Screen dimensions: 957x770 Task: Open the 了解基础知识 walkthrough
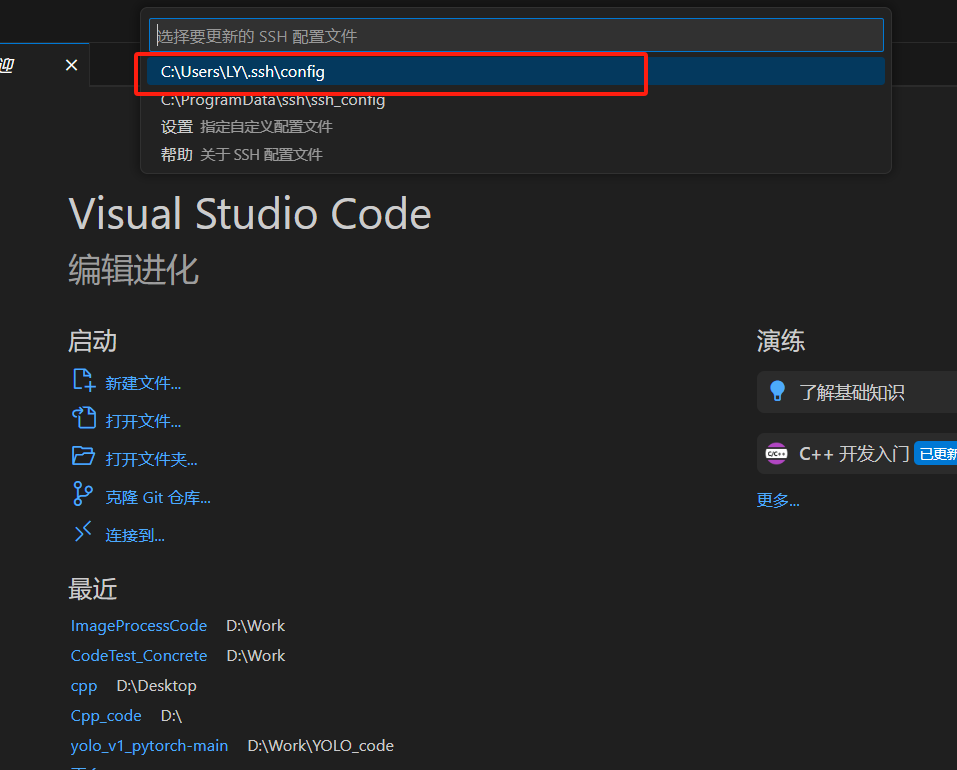[857, 392]
